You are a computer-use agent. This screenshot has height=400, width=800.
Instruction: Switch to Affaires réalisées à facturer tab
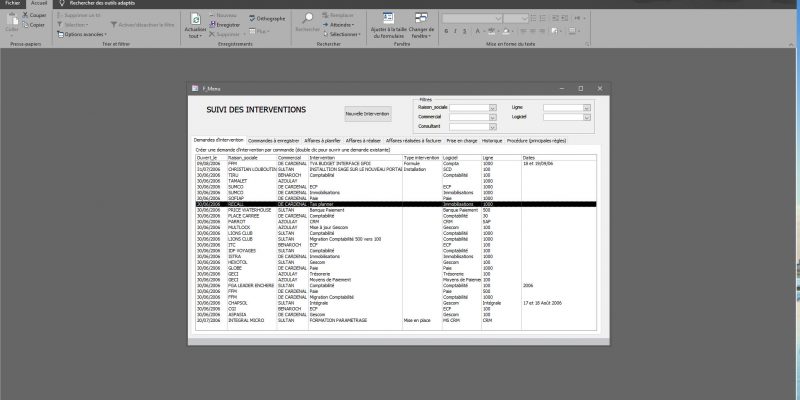point(413,140)
